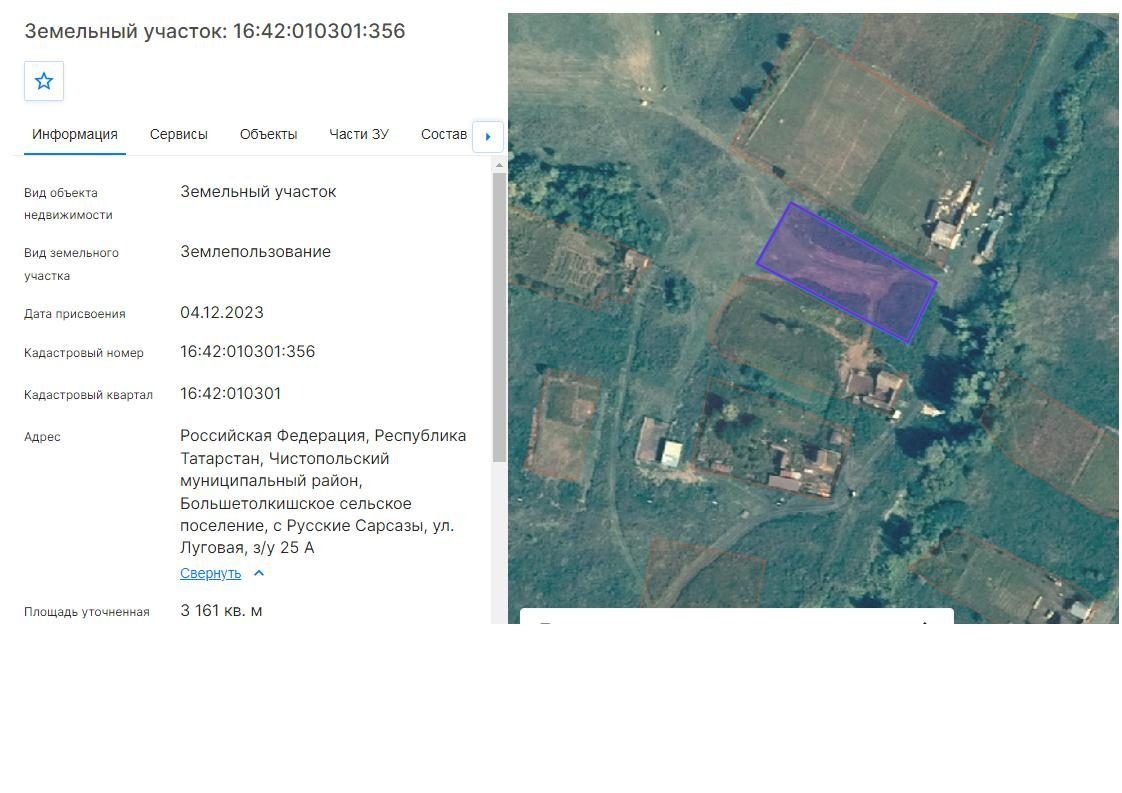Screen dimensions: 1122x793
Task: Select the value Землепользование
Action: (x=255, y=252)
